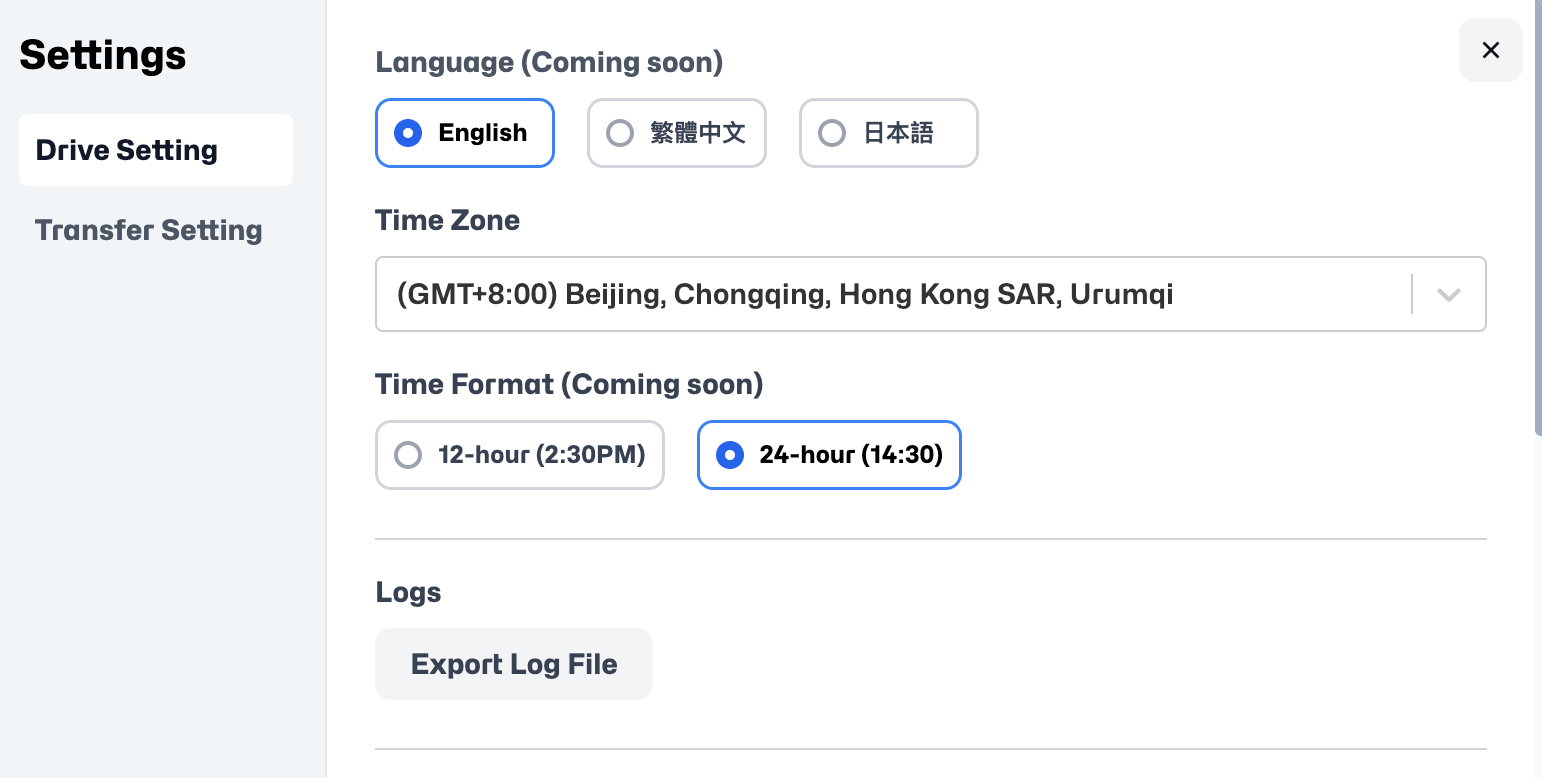Click the separator line below Export Log File

[930, 749]
